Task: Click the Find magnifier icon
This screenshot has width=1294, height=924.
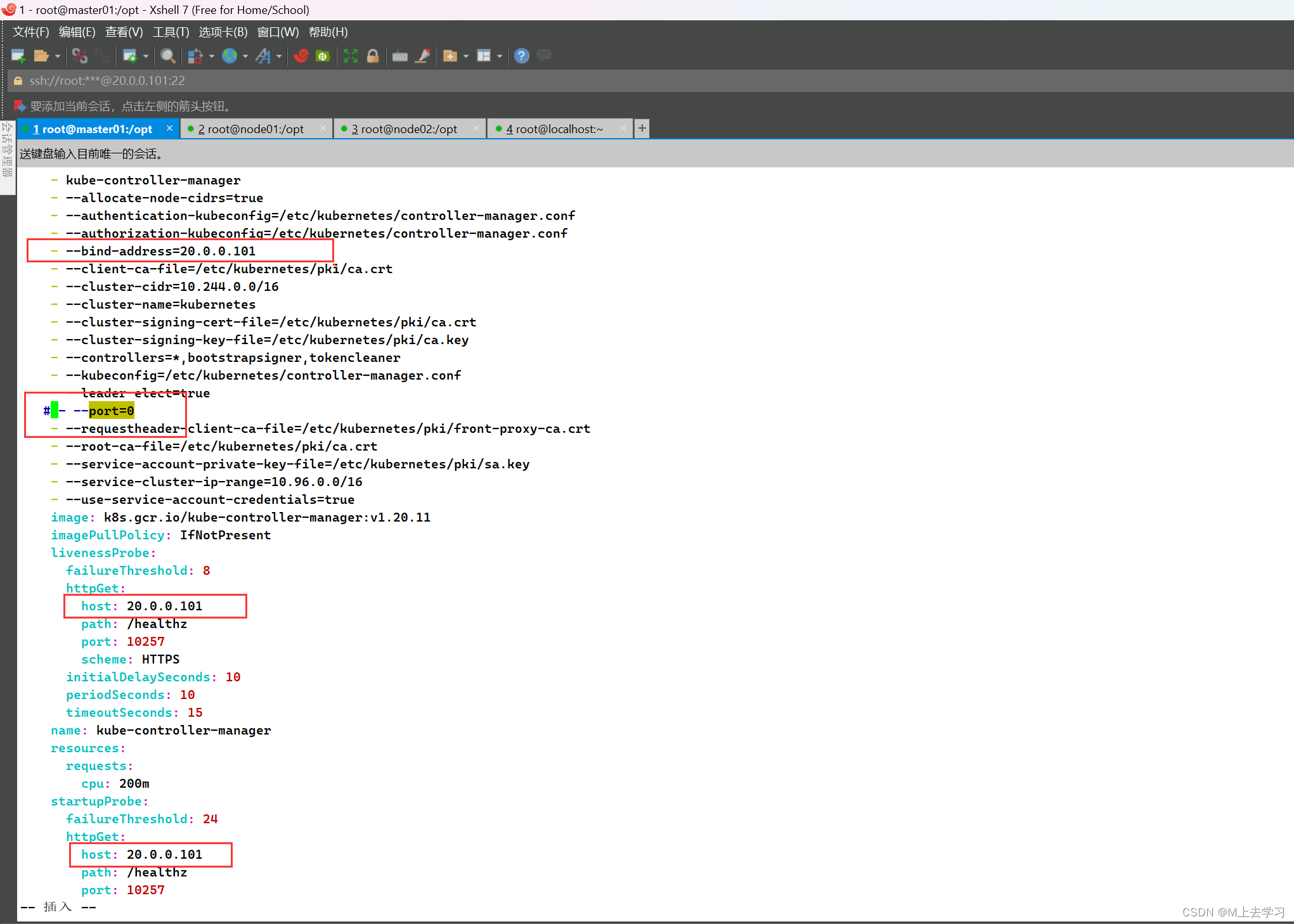Action: tap(168, 56)
